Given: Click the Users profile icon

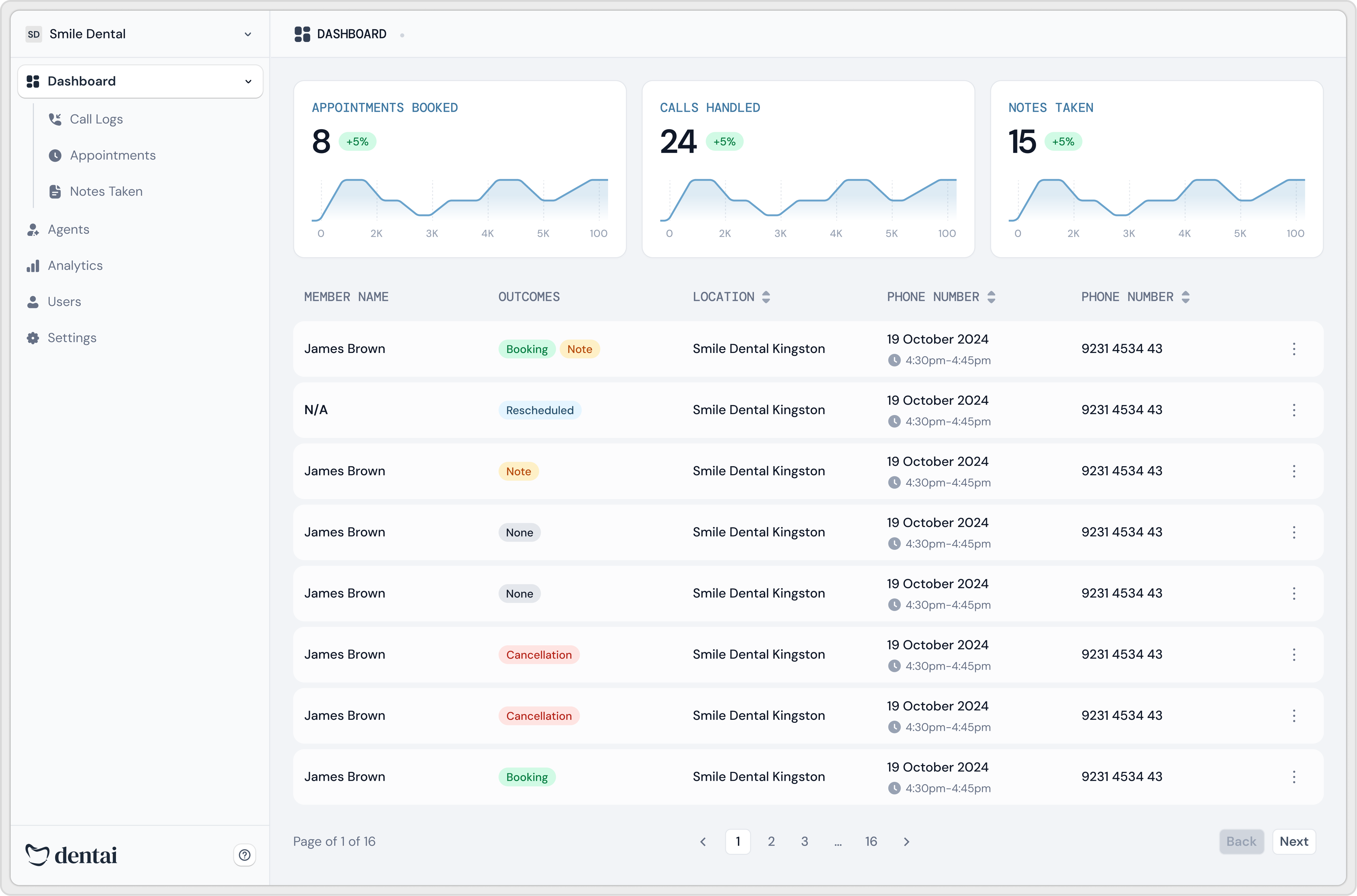Looking at the screenshot, I should (33, 302).
